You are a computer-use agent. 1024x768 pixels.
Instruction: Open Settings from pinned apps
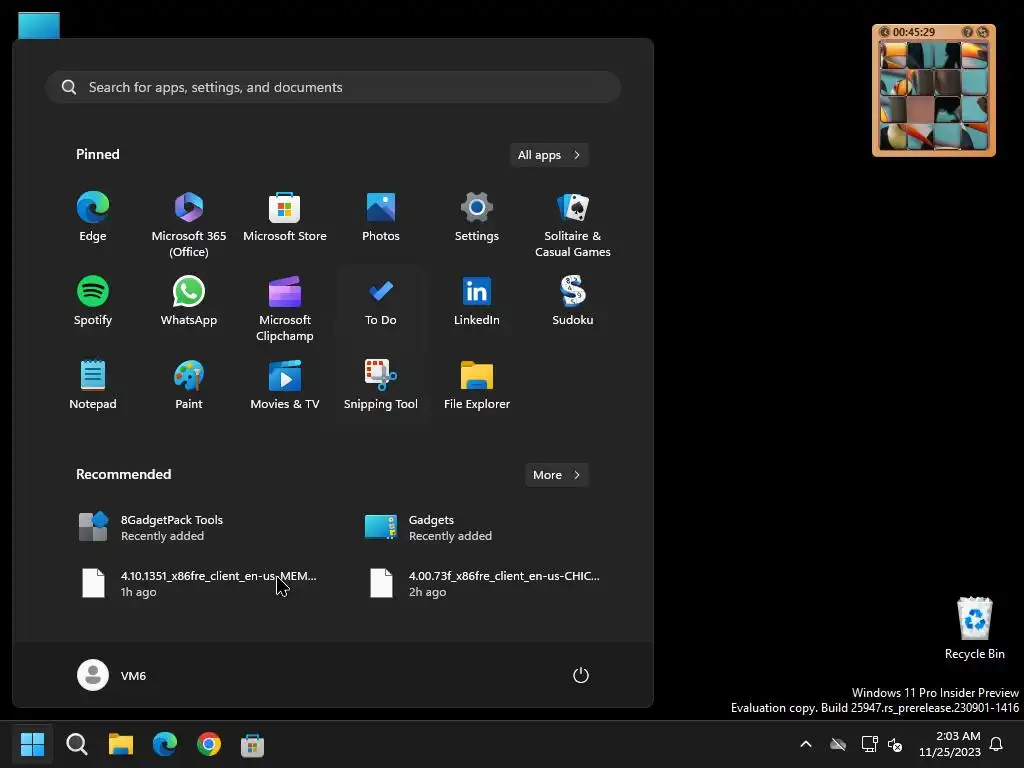pyautogui.click(x=477, y=217)
